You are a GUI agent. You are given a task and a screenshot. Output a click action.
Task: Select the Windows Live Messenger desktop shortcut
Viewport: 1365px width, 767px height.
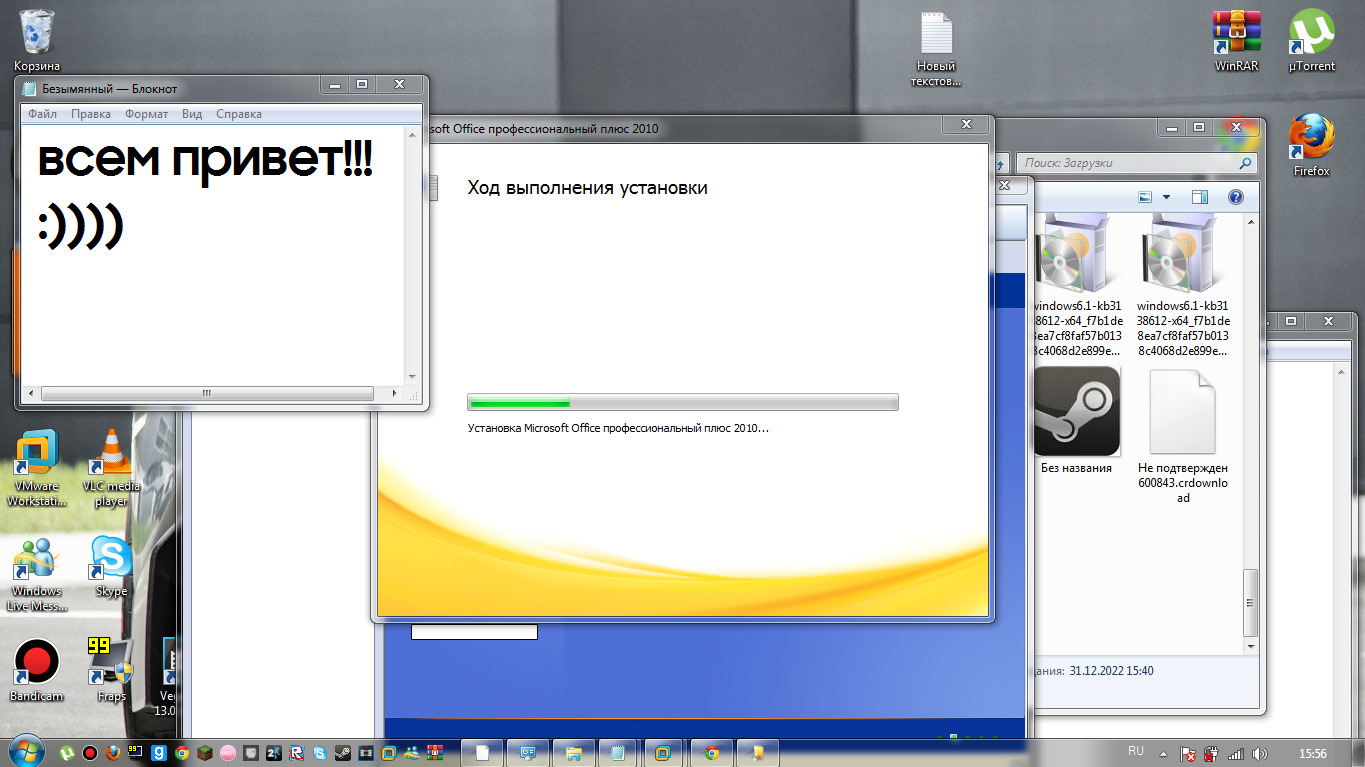pos(36,574)
